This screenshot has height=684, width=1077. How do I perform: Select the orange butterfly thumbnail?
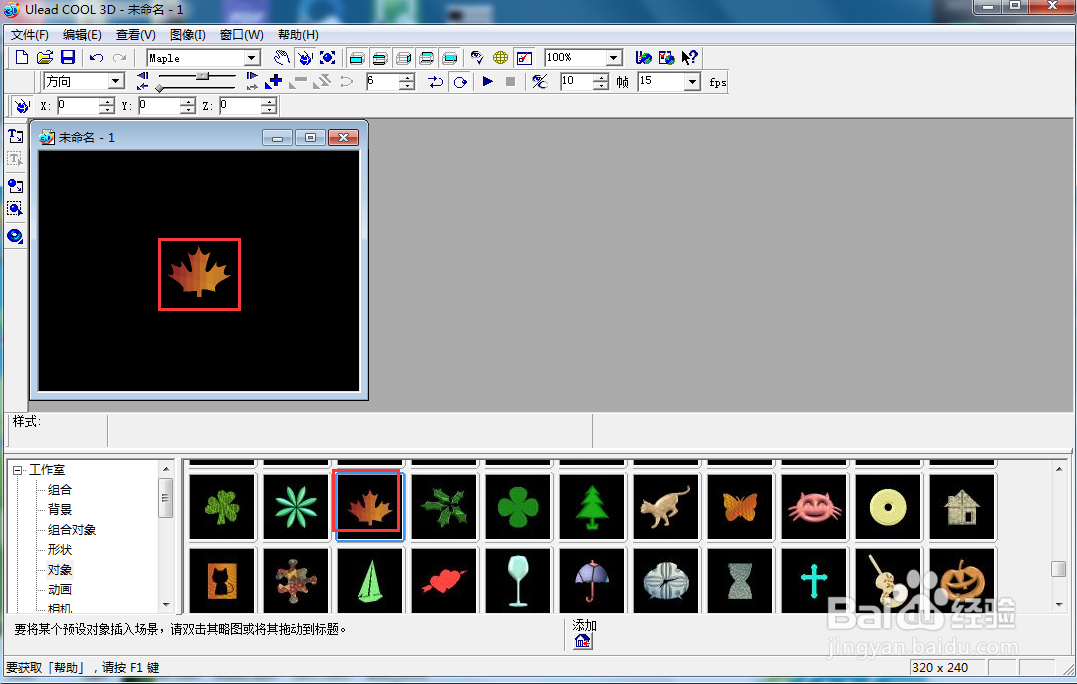[x=740, y=507]
